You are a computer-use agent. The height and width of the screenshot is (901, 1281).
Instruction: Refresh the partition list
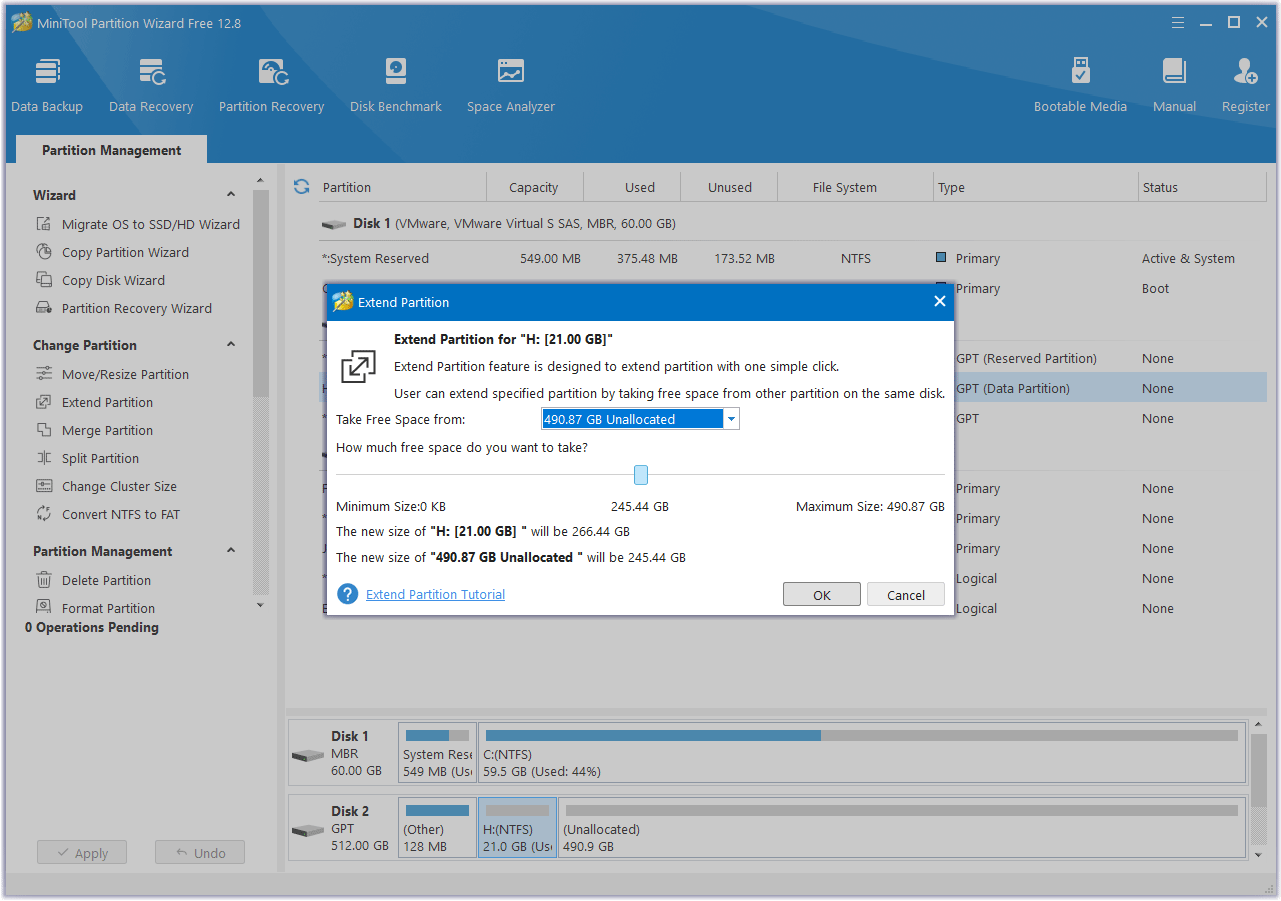click(x=301, y=187)
